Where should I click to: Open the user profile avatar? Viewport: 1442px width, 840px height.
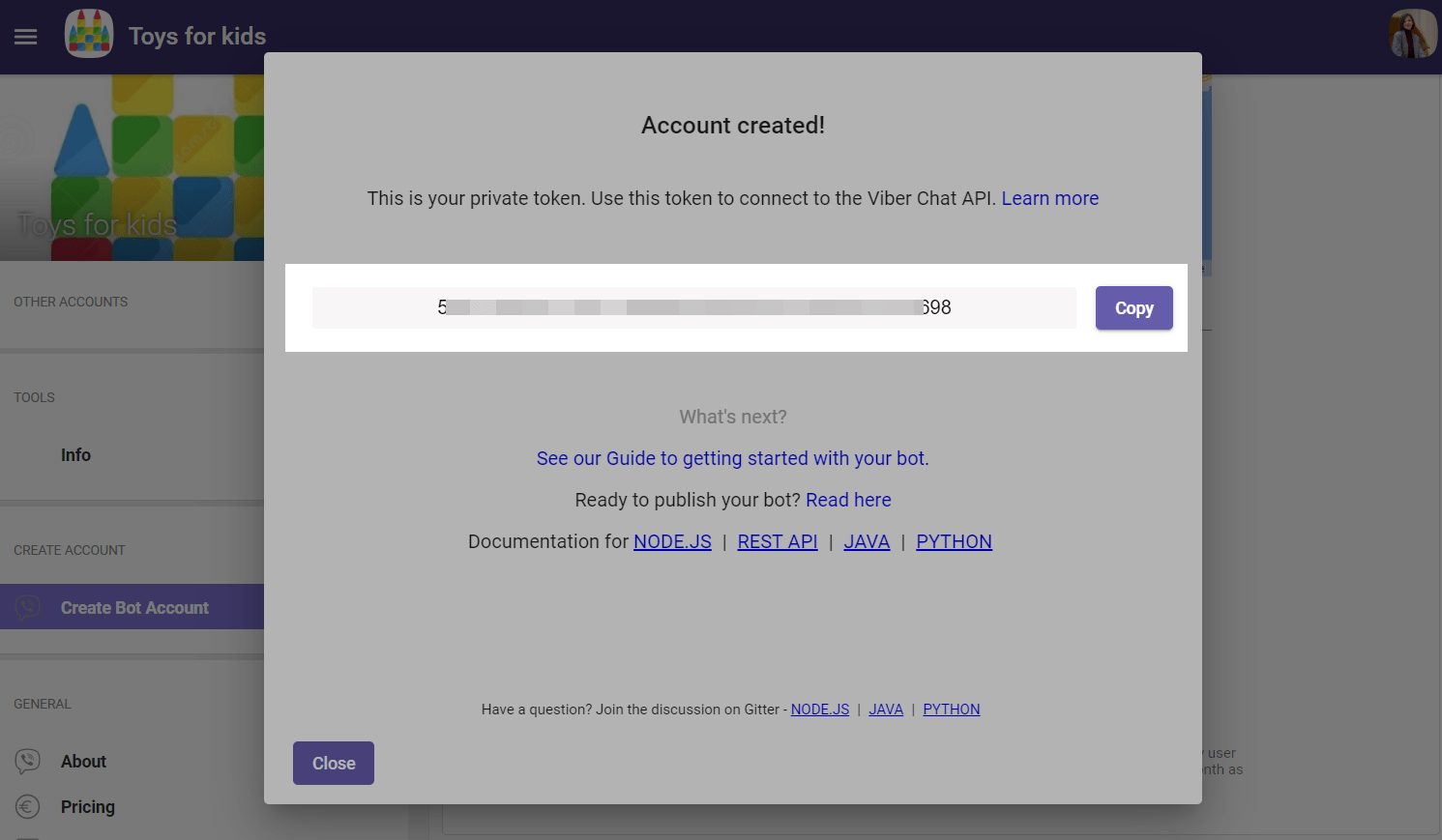[1412, 35]
